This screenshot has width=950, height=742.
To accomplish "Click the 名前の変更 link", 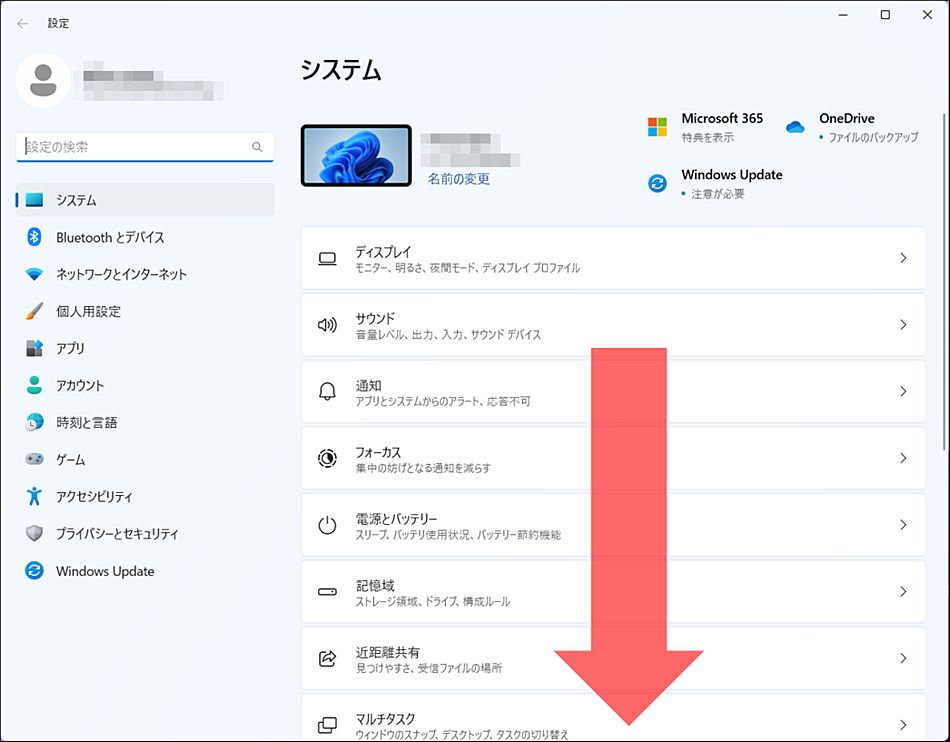I will tap(458, 176).
